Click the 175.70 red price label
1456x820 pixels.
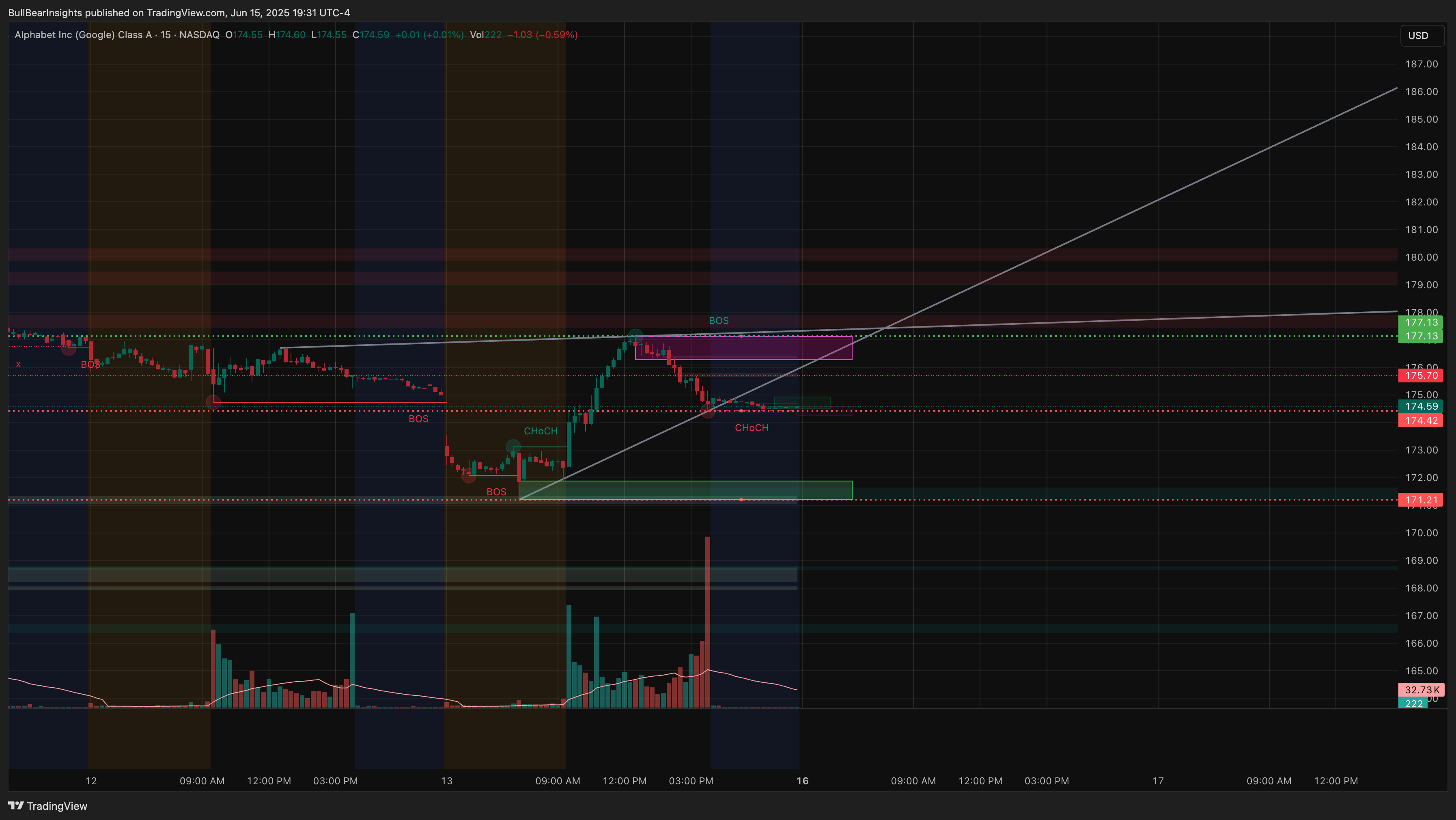pyautogui.click(x=1420, y=375)
